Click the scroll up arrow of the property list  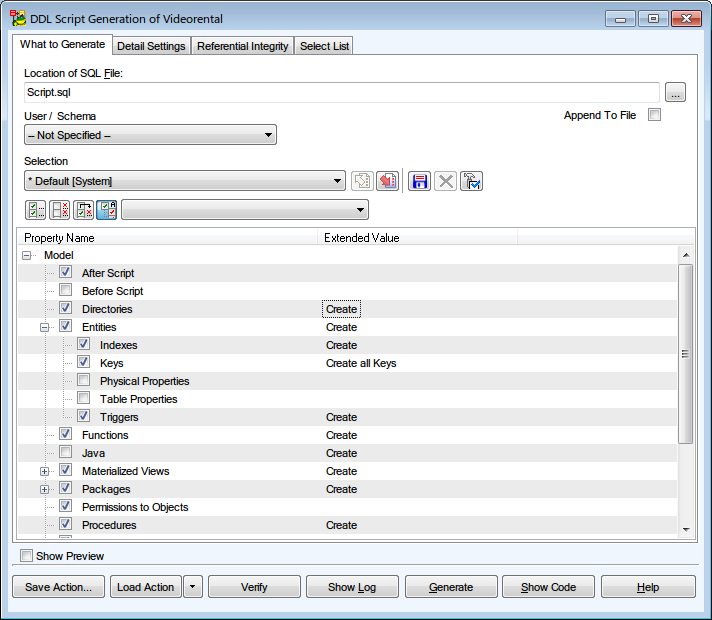[686, 255]
